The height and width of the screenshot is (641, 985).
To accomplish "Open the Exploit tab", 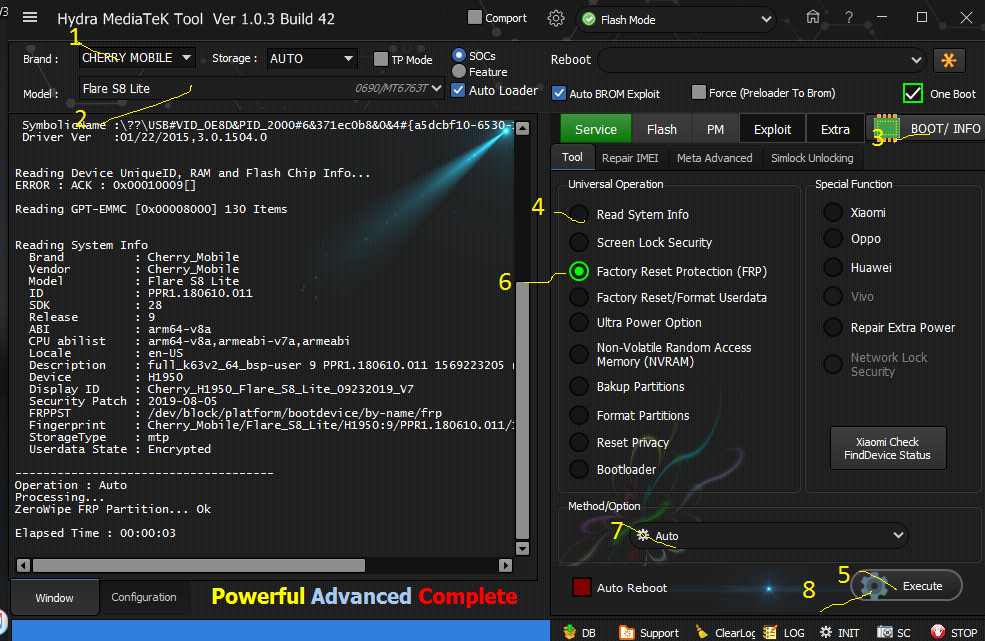I will coord(772,129).
